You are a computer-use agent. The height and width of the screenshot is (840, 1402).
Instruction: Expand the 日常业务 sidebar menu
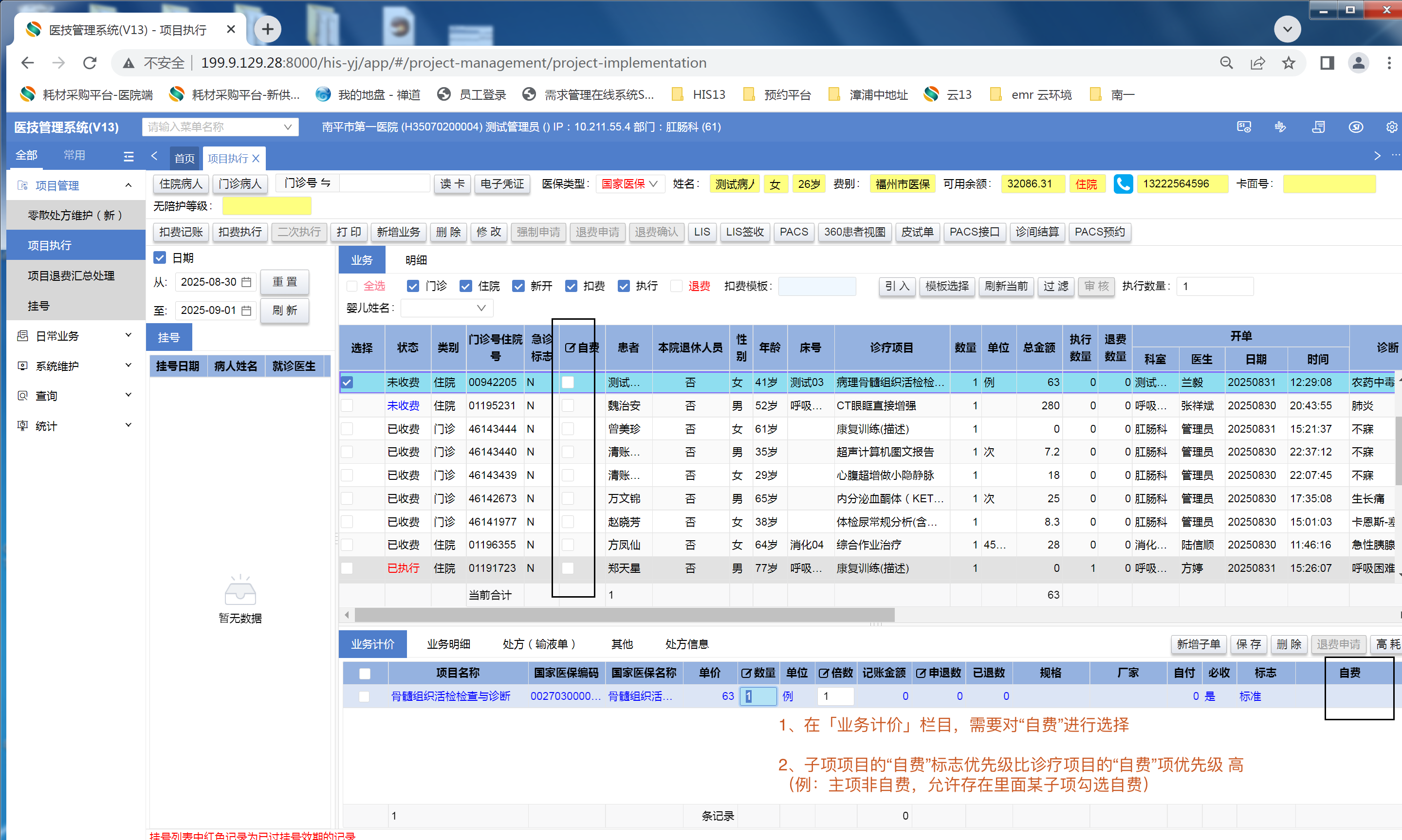[74, 336]
